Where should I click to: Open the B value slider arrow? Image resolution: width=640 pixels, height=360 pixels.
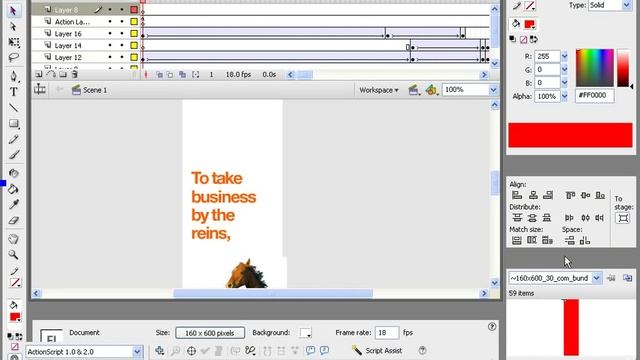click(x=564, y=83)
